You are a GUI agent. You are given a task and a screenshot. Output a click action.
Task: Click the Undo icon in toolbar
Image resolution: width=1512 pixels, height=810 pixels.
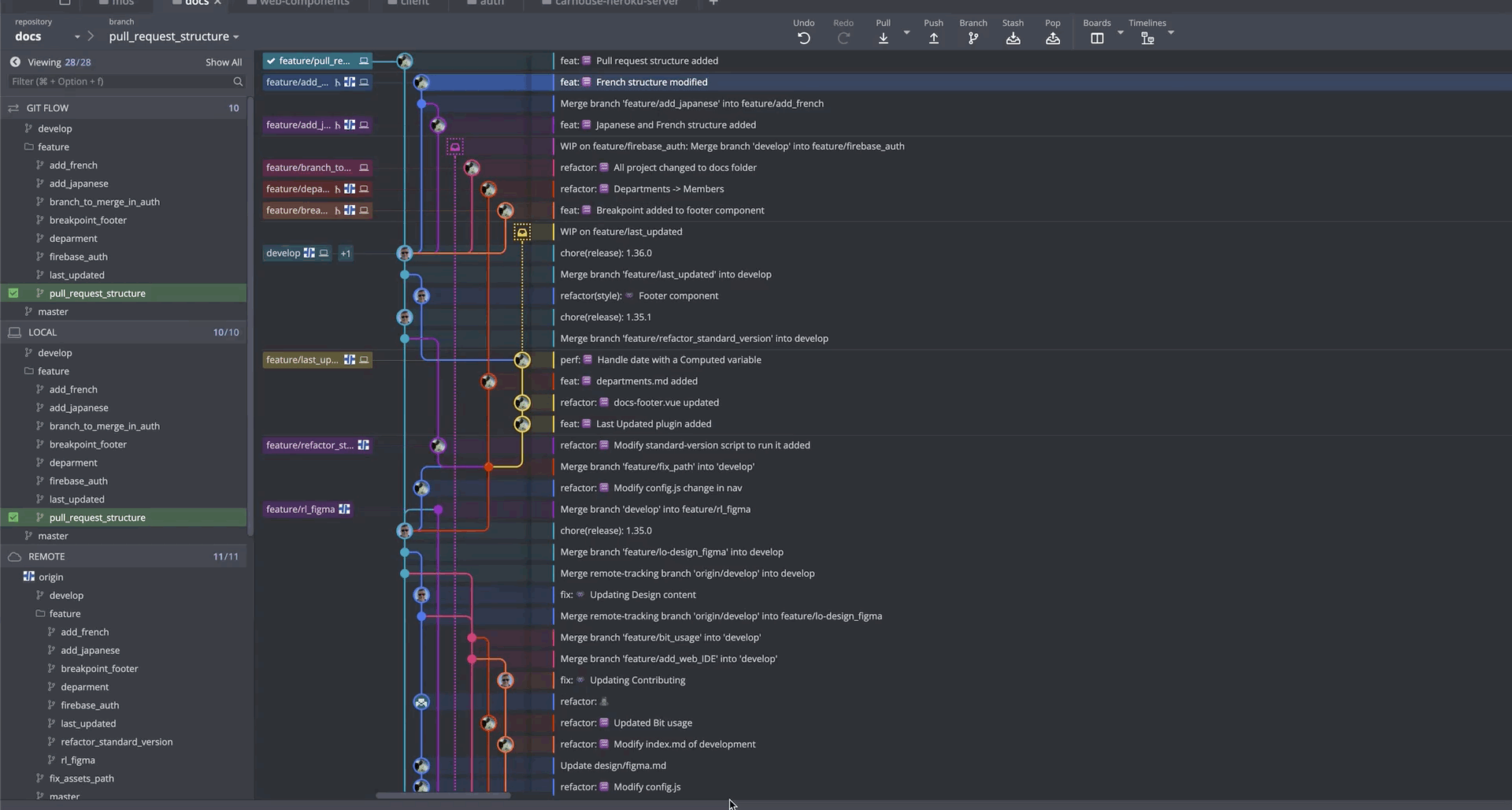click(x=803, y=38)
